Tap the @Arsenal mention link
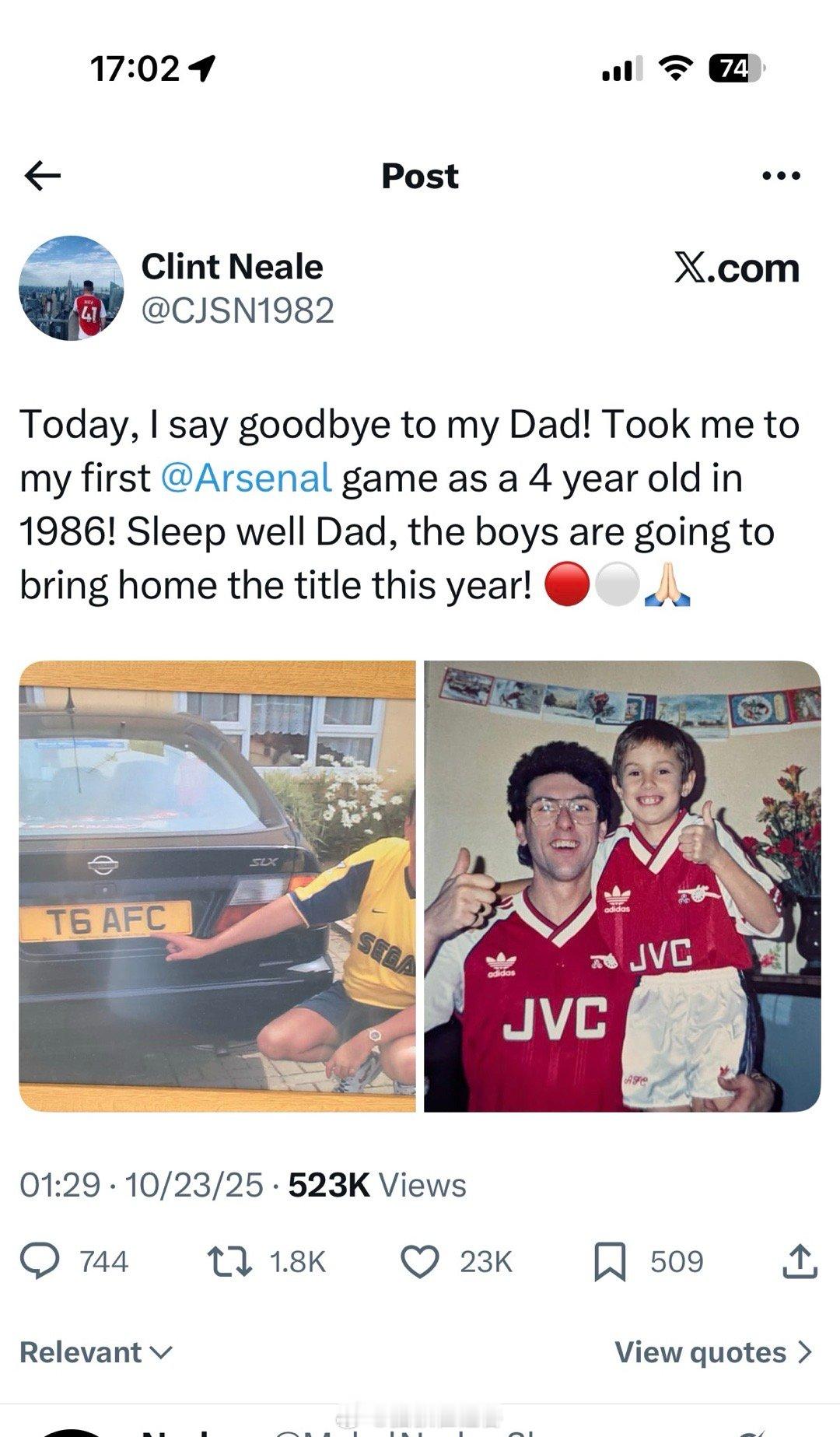The image size is (840, 1437). pyautogui.click(x=247, y=478)
